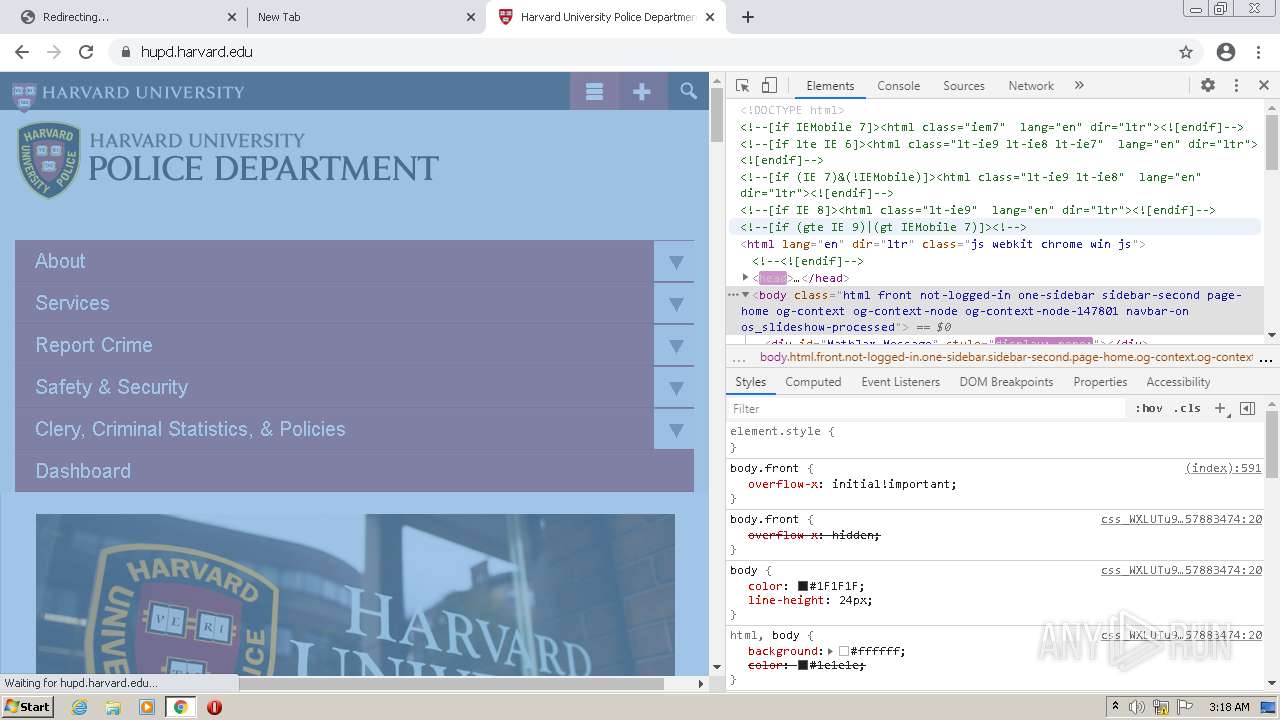Toggle DevTools device toolbar
The image size is (1280, 720).
769,85
